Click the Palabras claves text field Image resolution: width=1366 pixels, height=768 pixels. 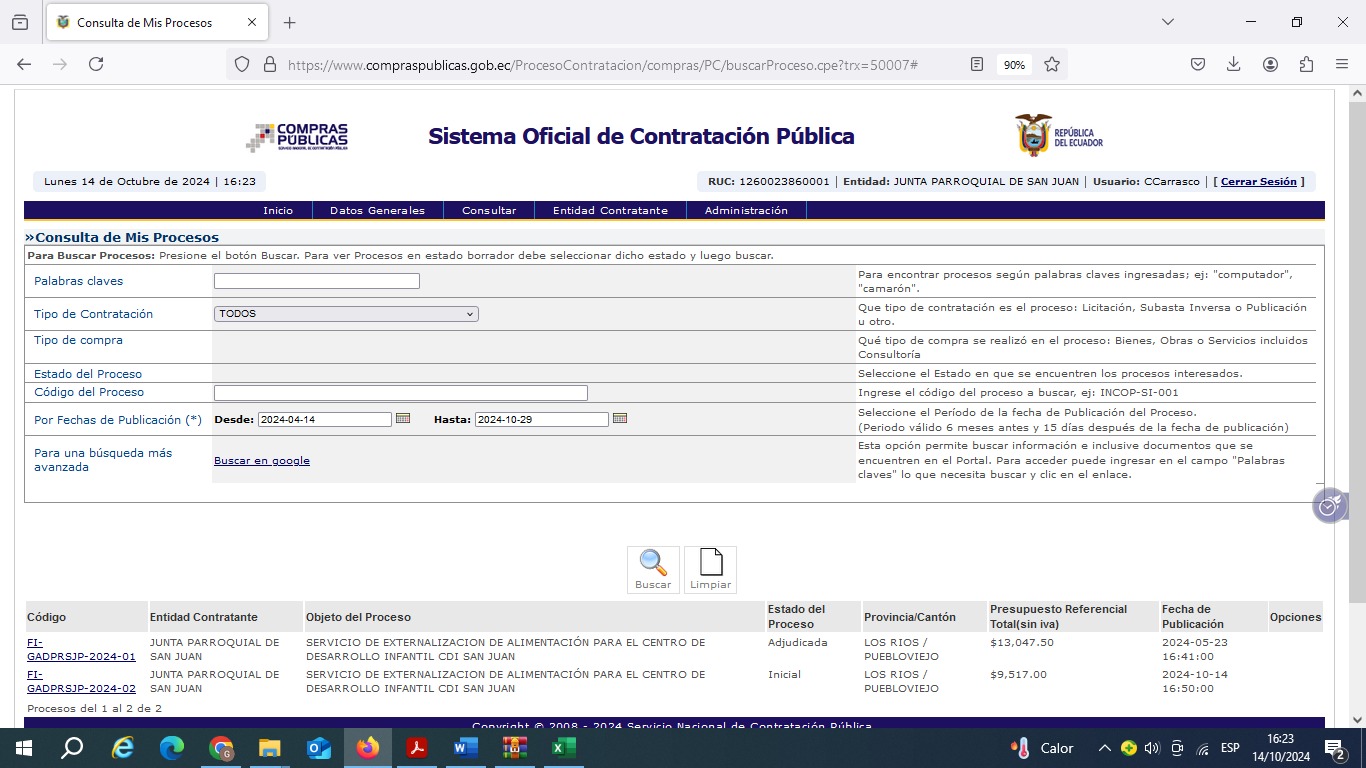click(317, 281)
